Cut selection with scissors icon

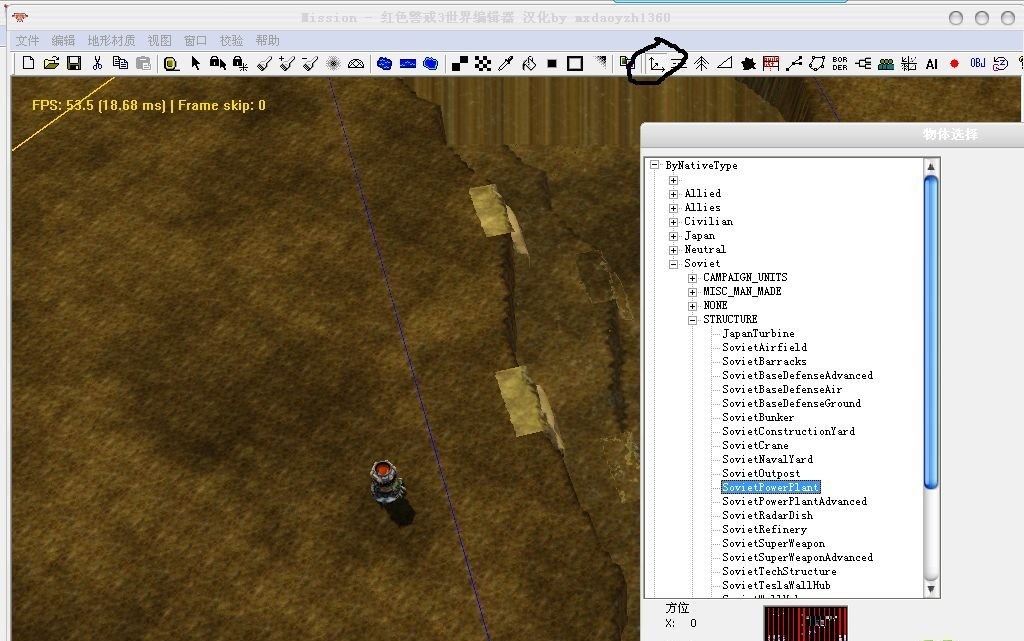97,63
